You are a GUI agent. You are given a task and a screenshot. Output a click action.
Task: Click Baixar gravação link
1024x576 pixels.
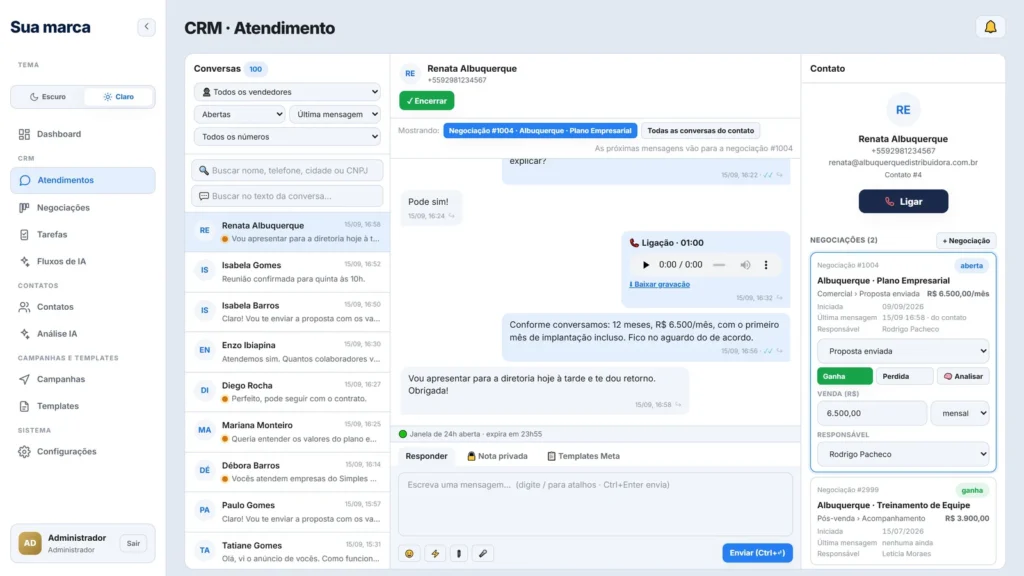pos(660,285)
